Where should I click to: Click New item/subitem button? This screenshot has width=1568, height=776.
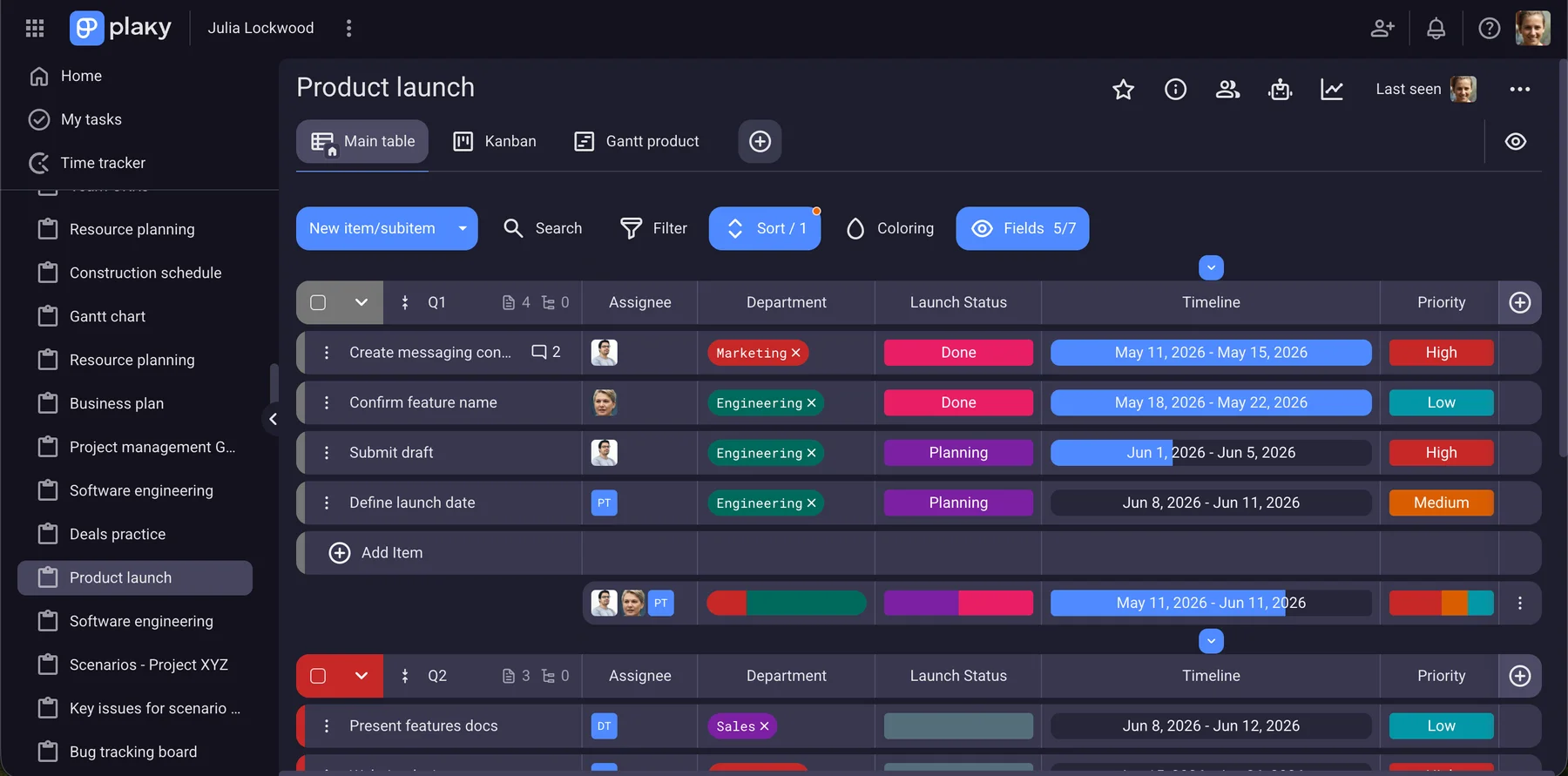pyautogui.click(x=372, y=228)
